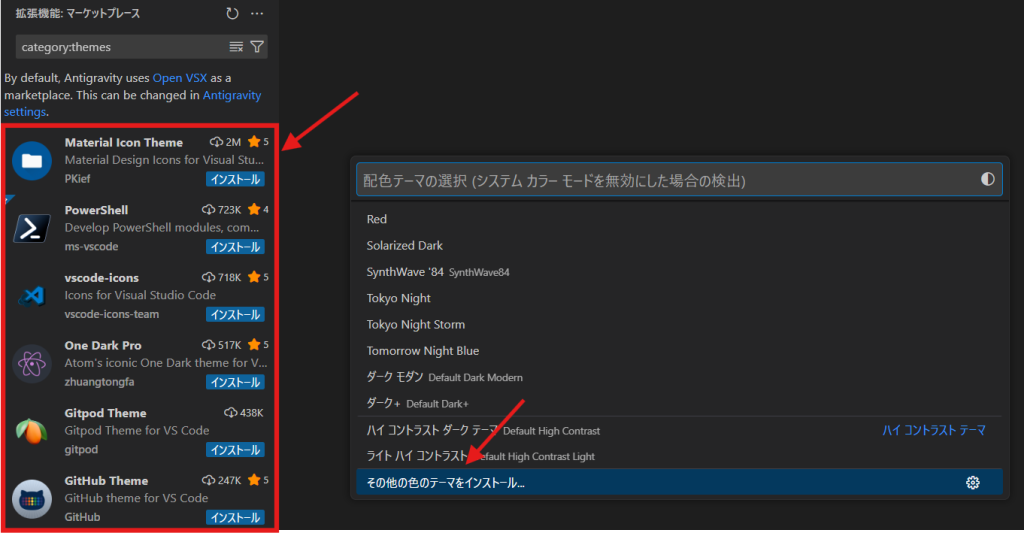Select the Tokyo Night theme
The height and width of the screenshot is (533, 1024).
point(399,298)
